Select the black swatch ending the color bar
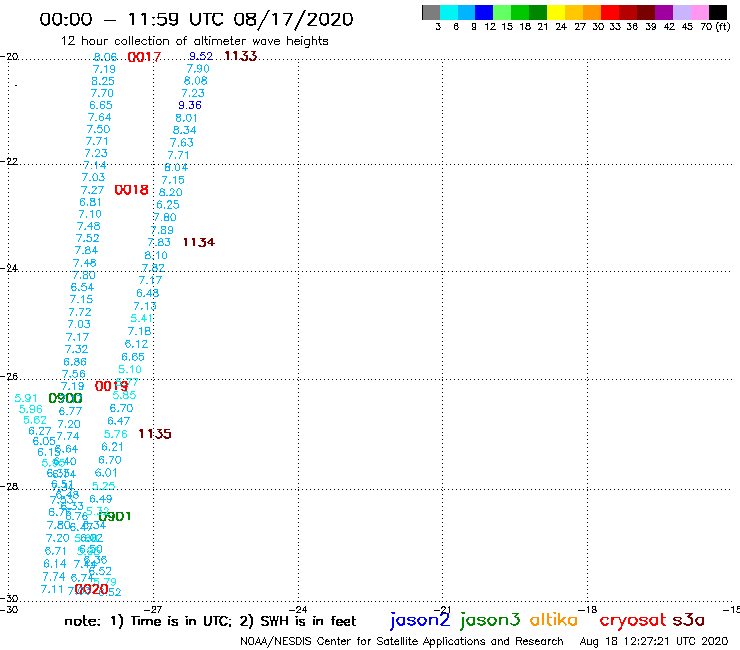 717,12
